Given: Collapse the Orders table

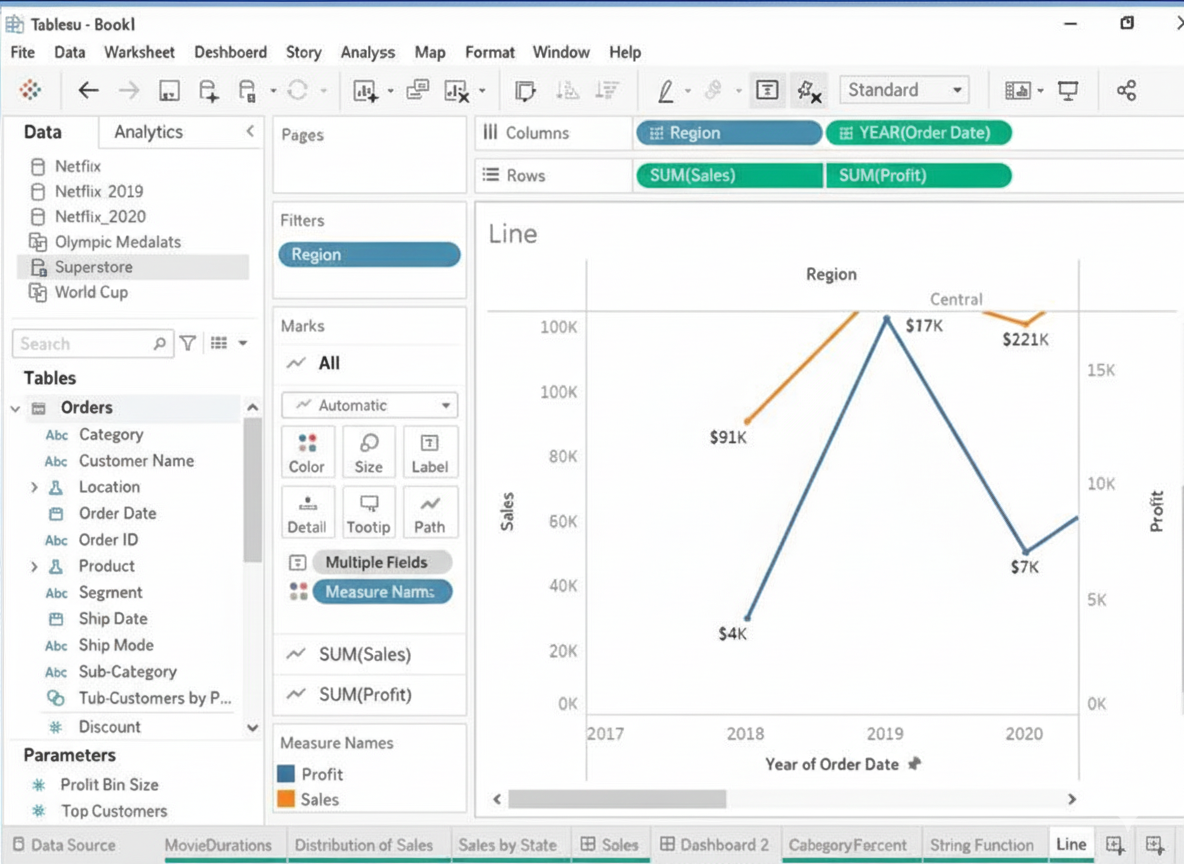Looking at the screenshot, I should click(15, 408).
